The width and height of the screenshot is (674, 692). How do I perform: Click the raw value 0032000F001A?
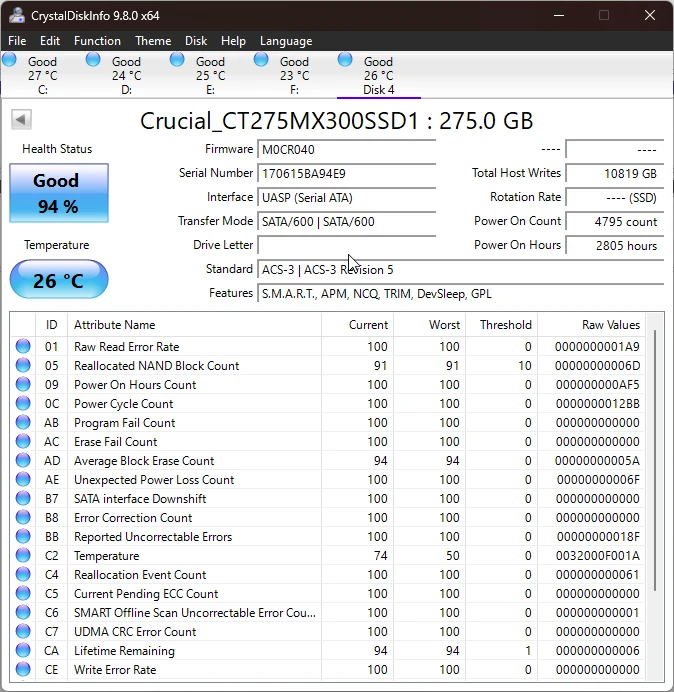click(597, 556)
